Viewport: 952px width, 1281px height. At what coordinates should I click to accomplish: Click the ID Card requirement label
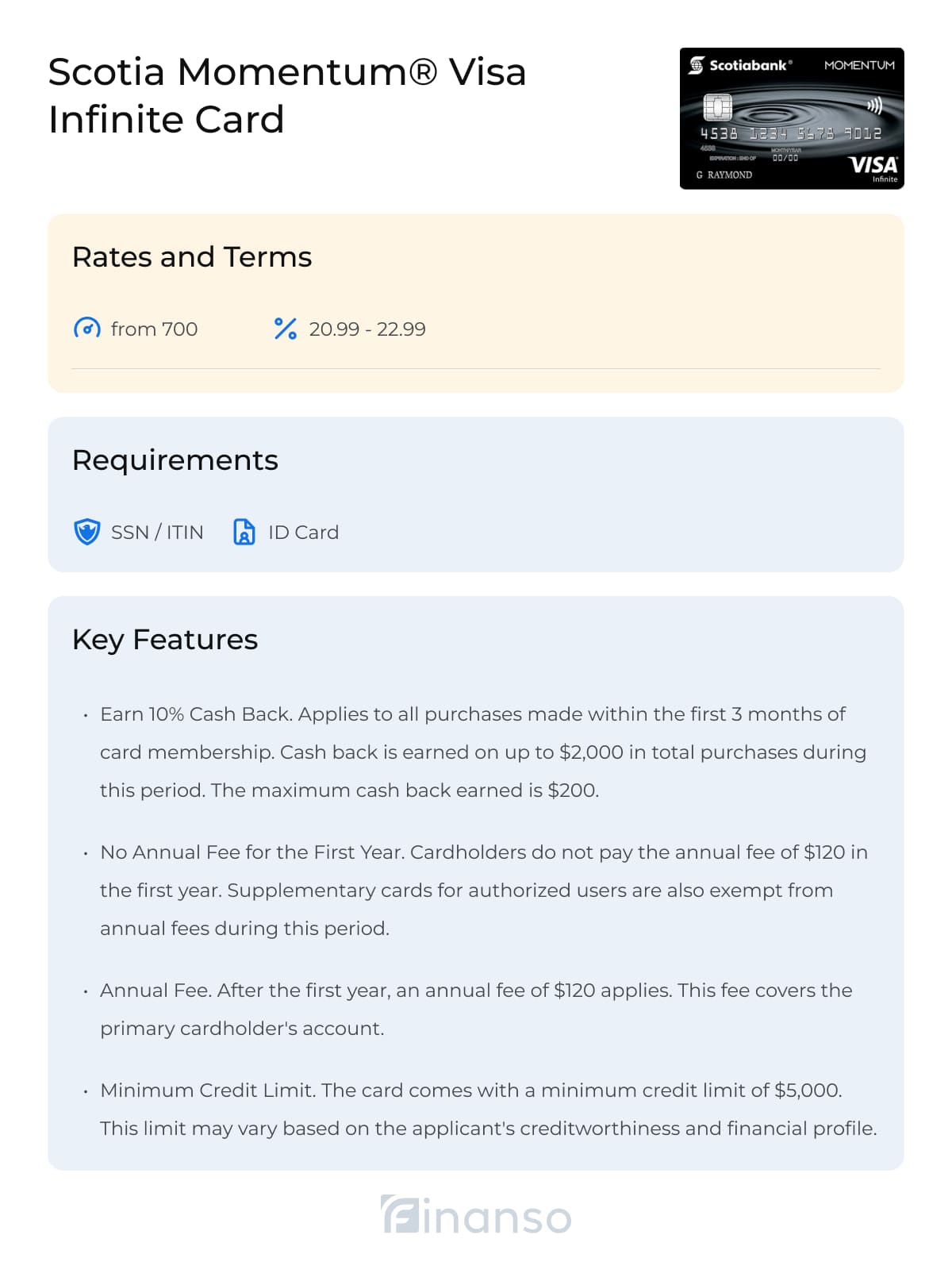pos(303,532)
